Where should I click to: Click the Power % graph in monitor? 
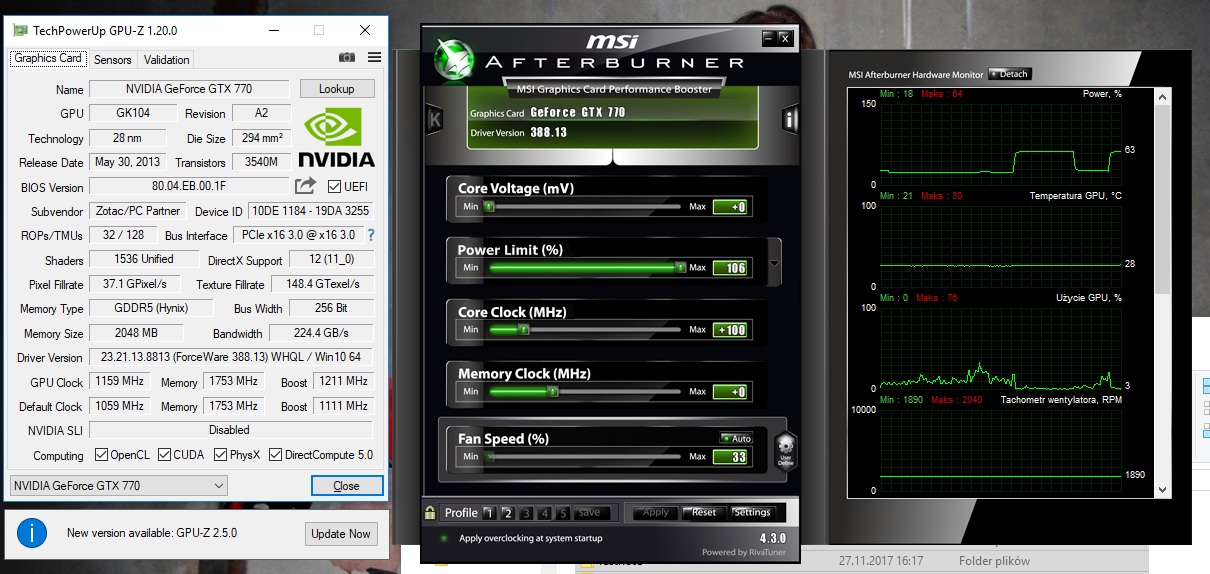tap(1001, 143)
